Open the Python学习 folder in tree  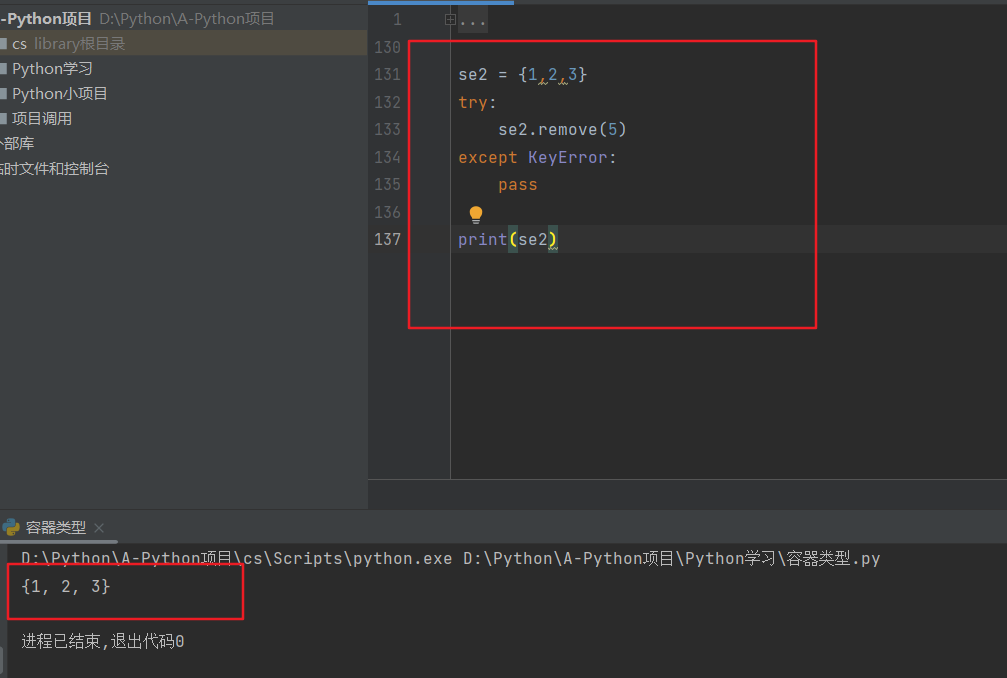[52, 69]
